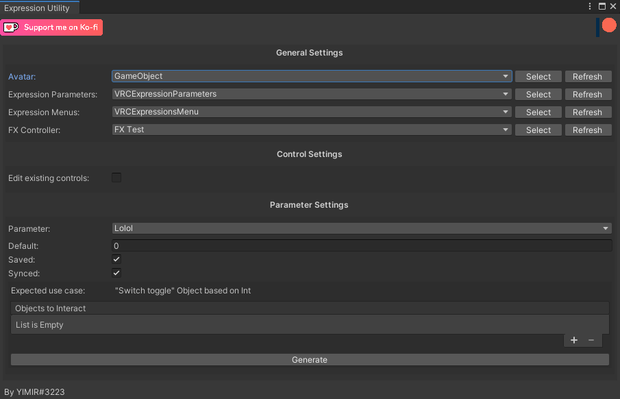
Task: Click Refresh button for Expression Parameters
Action: point(588,94)
